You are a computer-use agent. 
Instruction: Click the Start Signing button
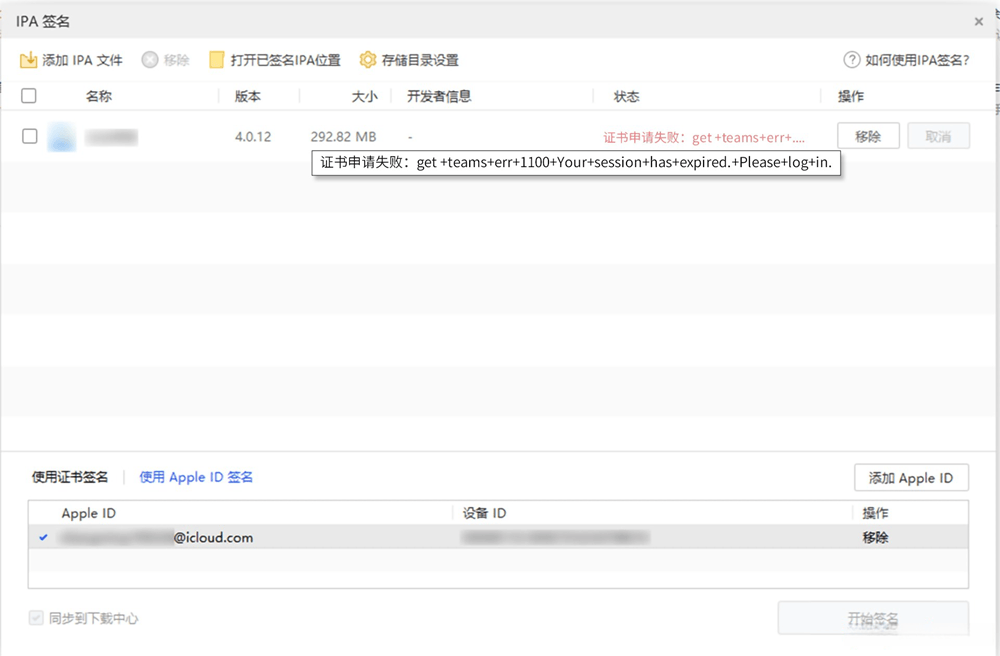click(x=875, y=618)
